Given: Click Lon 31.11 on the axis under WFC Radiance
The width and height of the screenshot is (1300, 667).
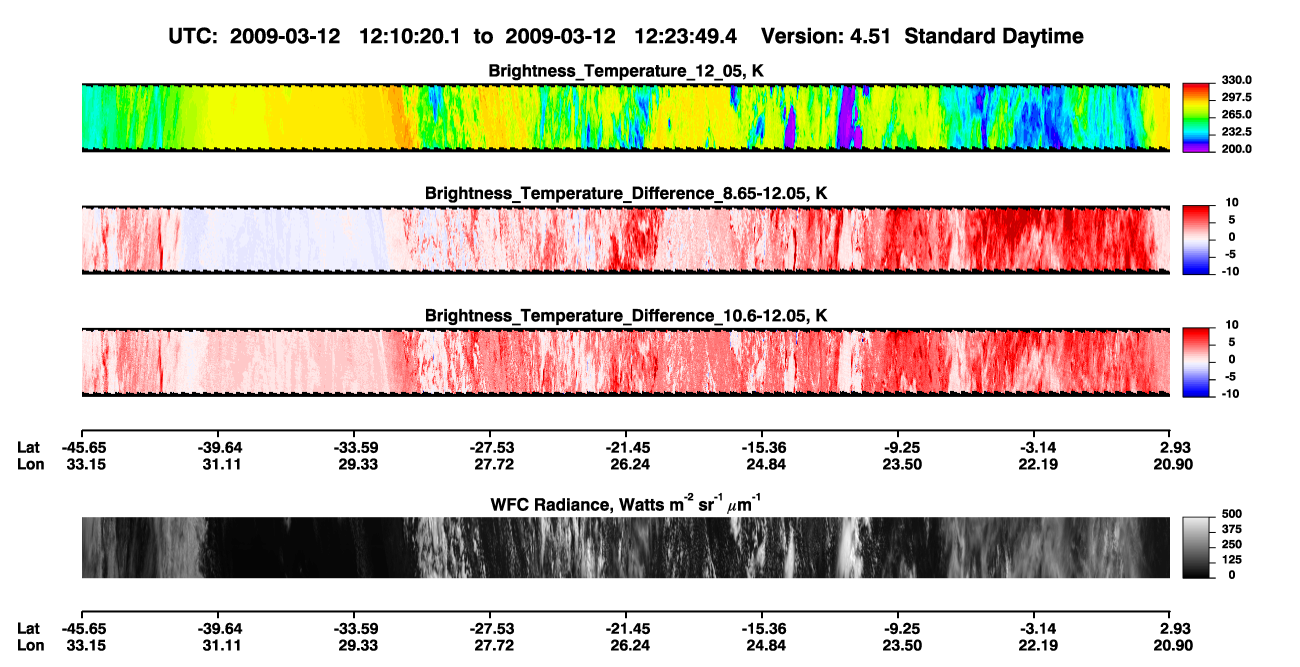Looking at the screenshot, I should coord(220,644).
